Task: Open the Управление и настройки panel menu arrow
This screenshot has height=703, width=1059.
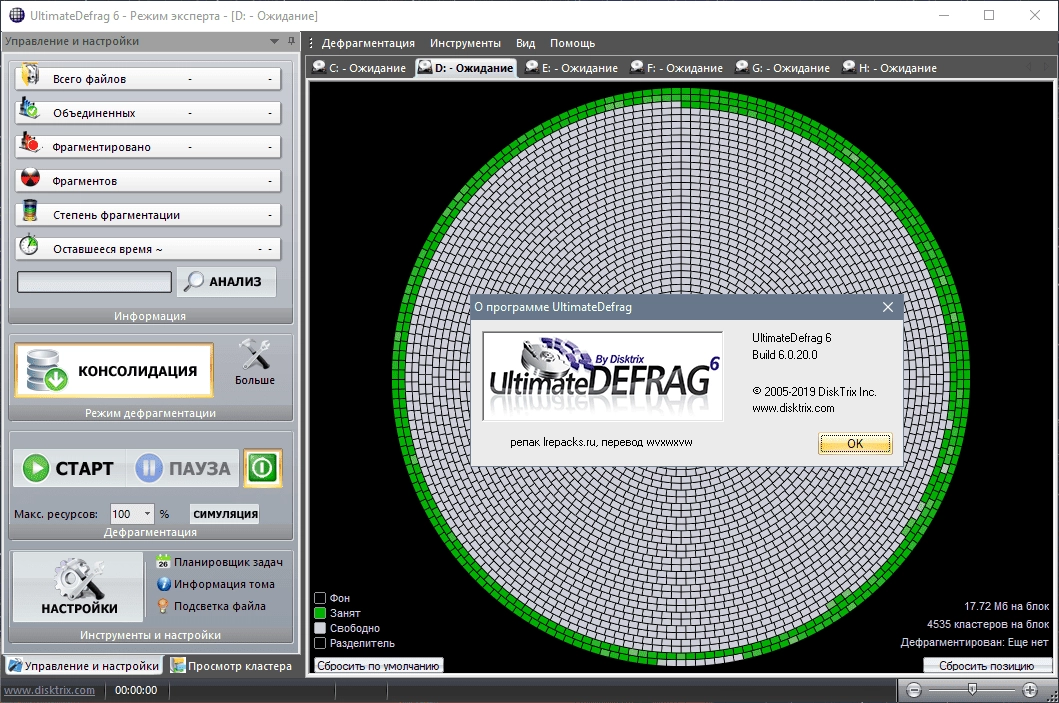Action: (274, 41)
